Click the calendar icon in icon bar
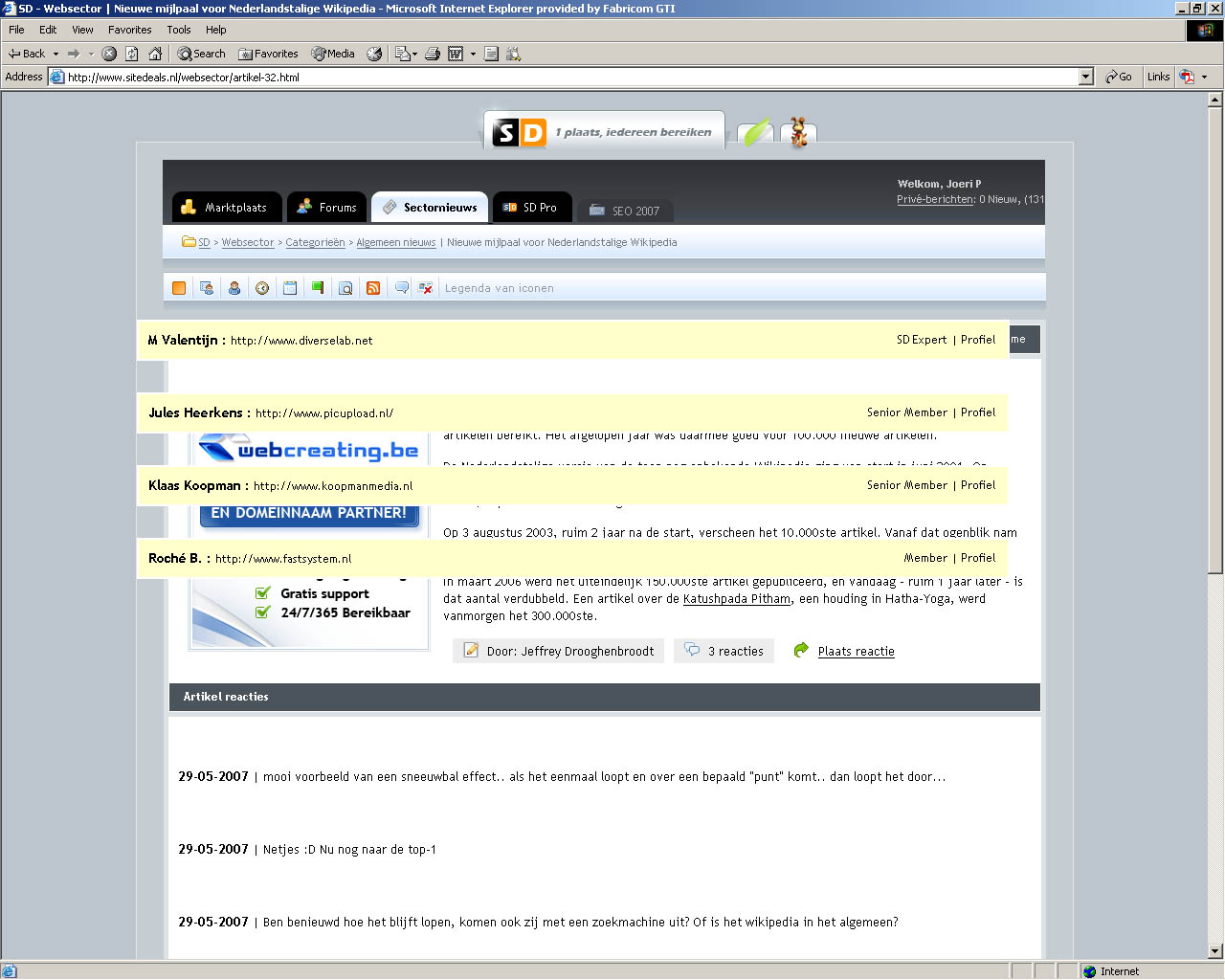 pyautogui.click(x=290, y=287)
